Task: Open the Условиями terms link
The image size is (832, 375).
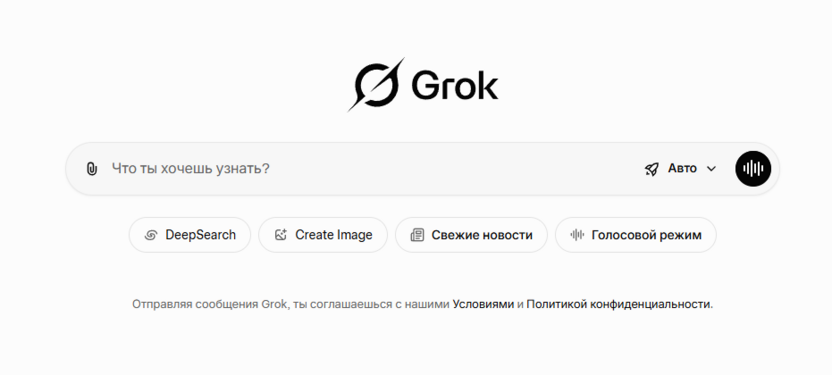Action: (x=483, y=304)
